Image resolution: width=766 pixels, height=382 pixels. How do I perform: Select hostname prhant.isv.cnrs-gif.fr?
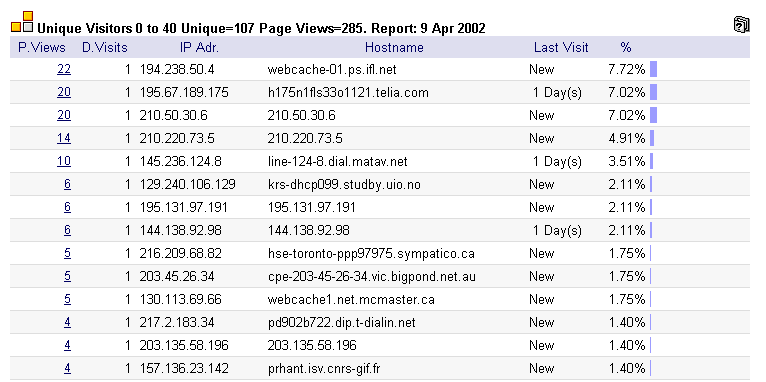tap(324, 368)
